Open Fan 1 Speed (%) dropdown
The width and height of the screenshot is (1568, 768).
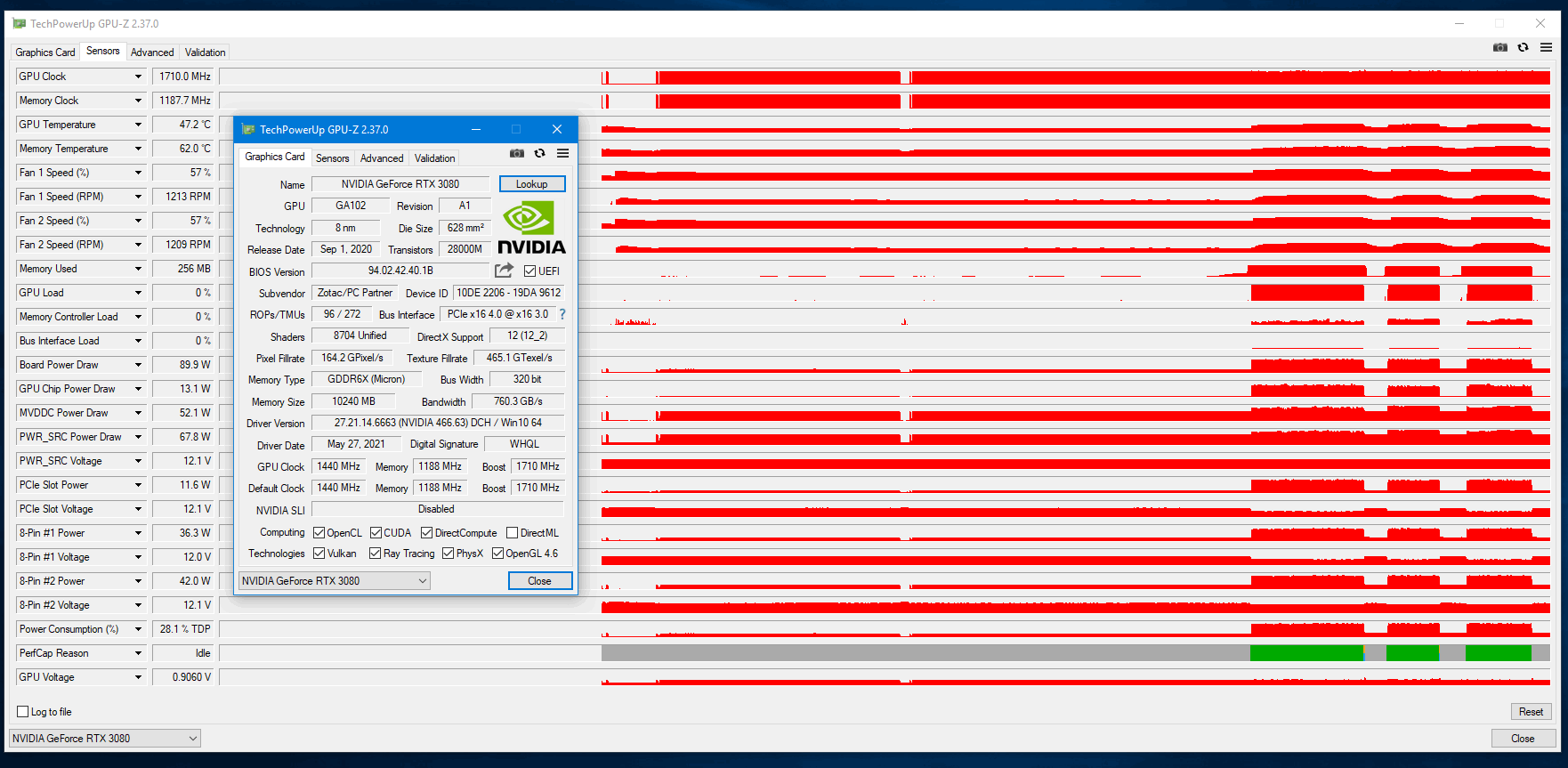(138, 173)
